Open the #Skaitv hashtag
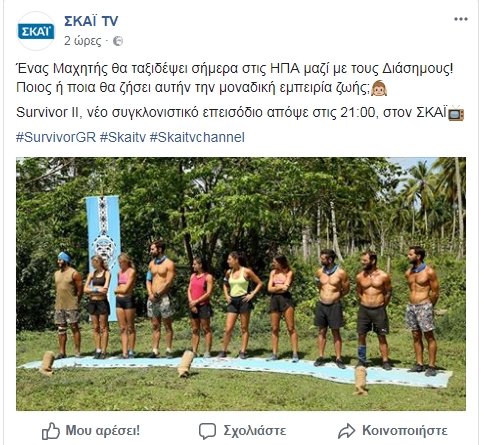 pyautogui.click(x=123, y=137)
